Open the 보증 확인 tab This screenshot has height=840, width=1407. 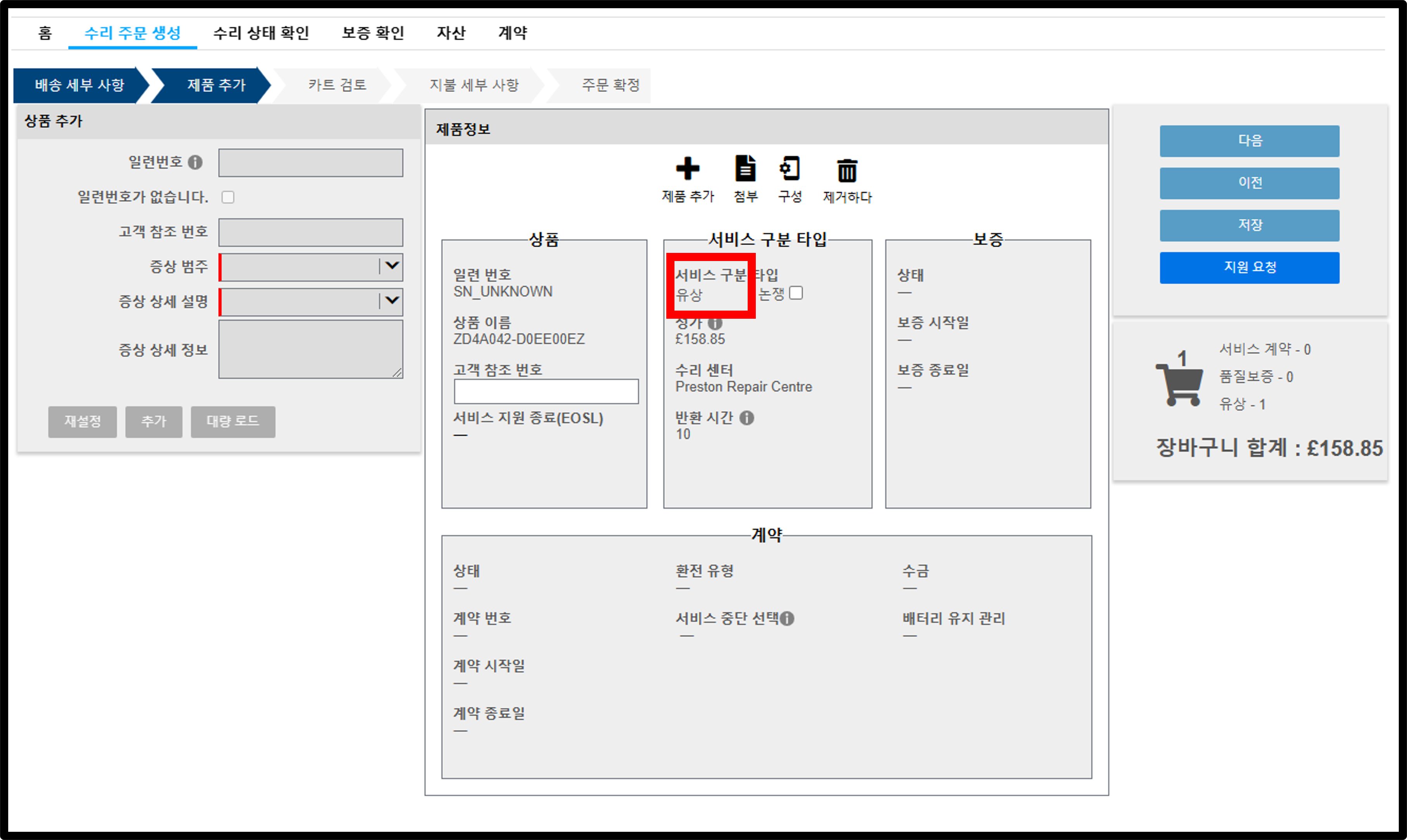coord(373,33)
